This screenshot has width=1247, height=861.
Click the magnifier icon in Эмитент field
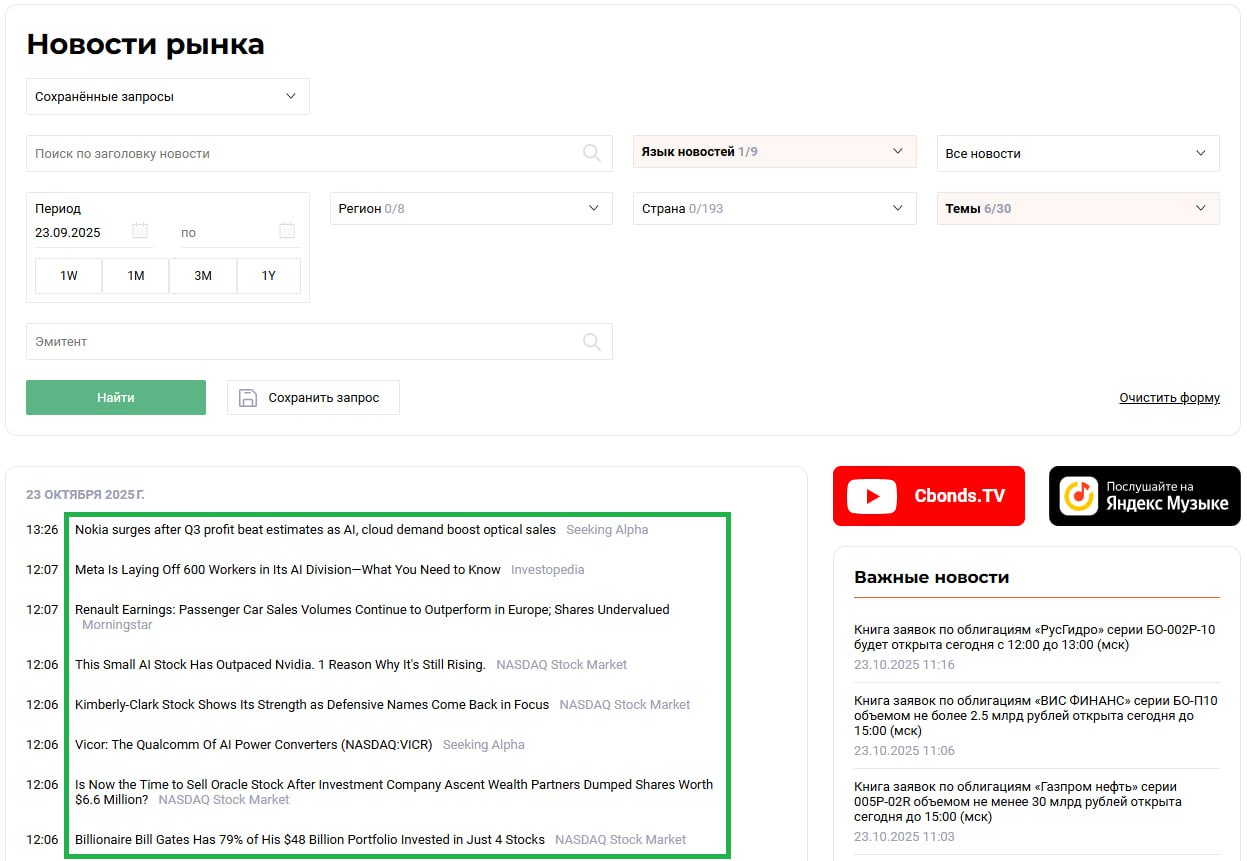[x=592, y=342]
